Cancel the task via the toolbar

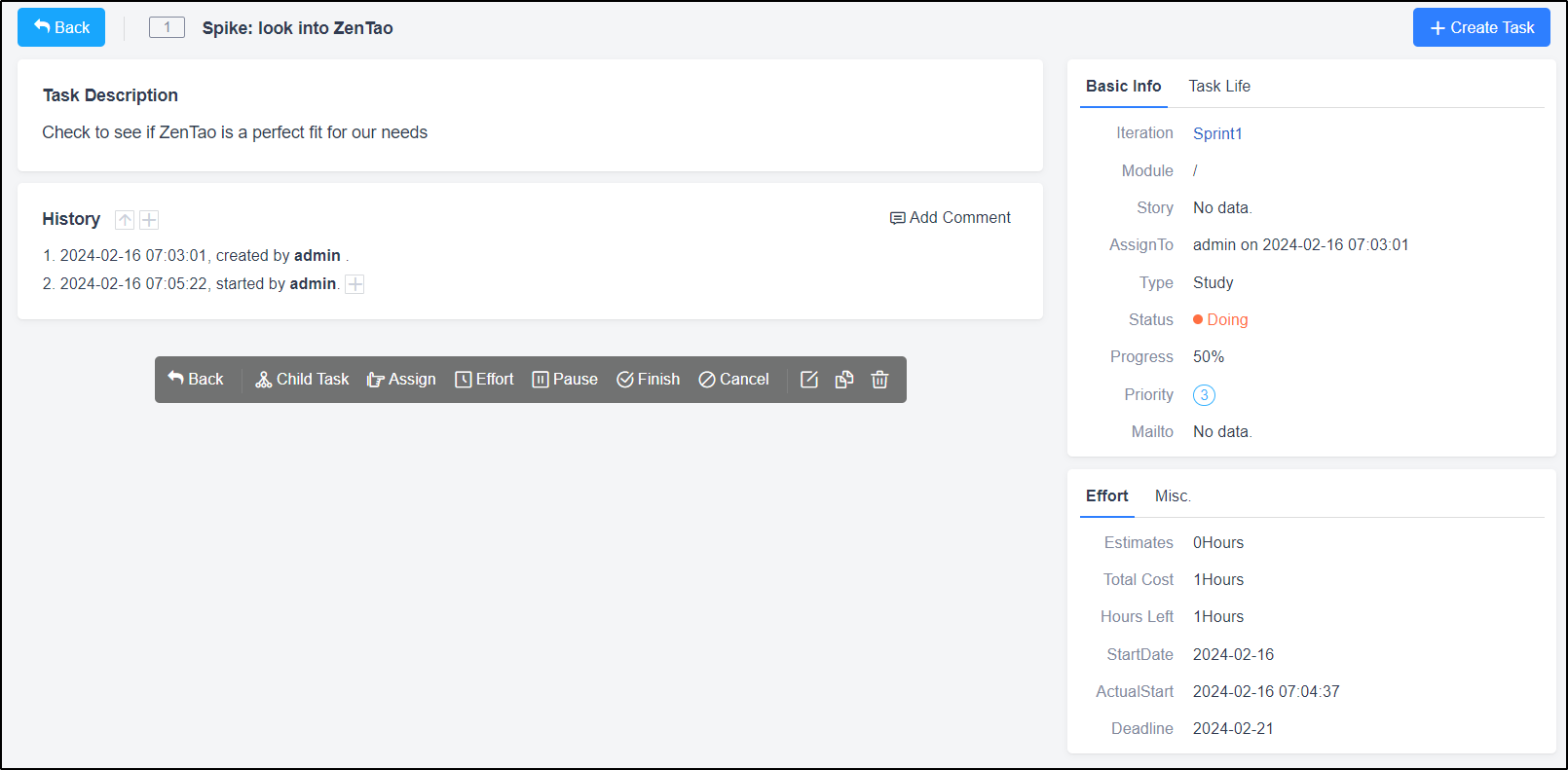pyautogui.click(x=733, y=379)
